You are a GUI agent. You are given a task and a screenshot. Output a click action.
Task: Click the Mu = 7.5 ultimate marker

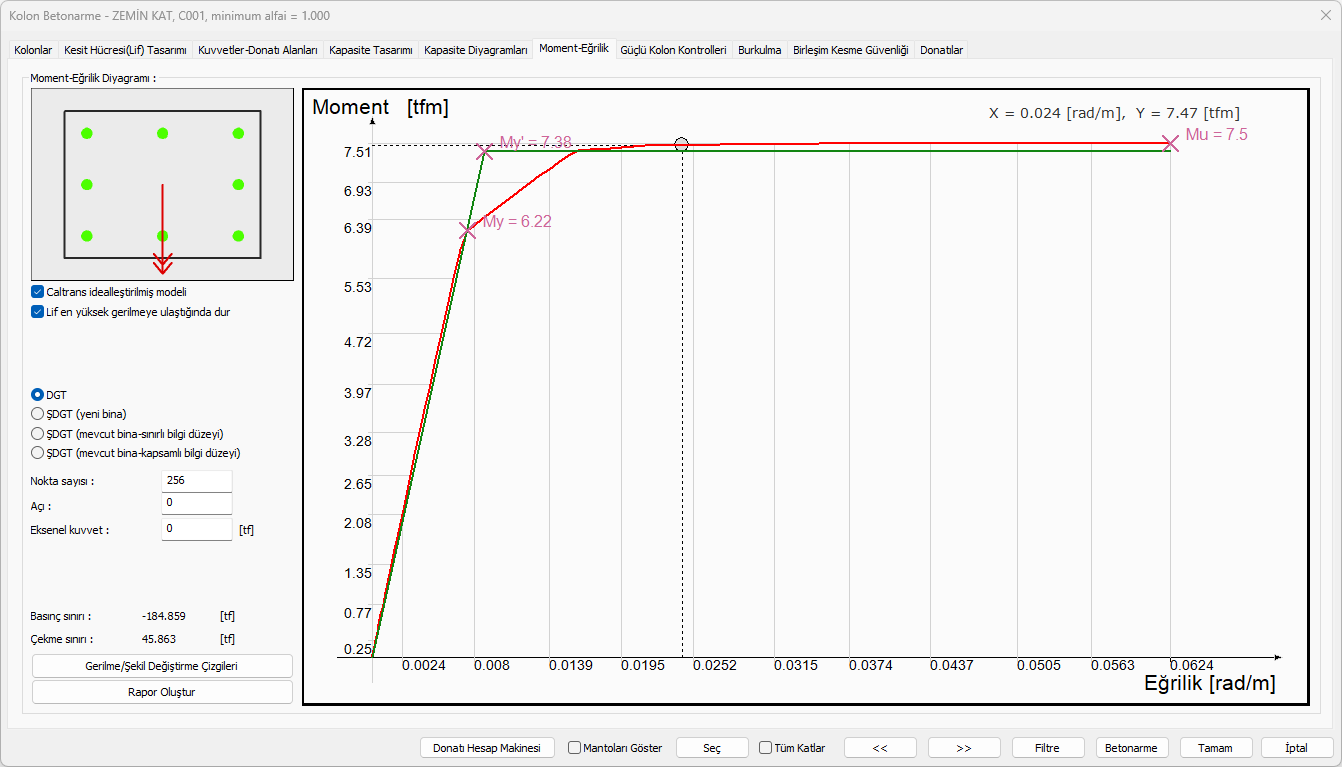tap(1170, 143)
